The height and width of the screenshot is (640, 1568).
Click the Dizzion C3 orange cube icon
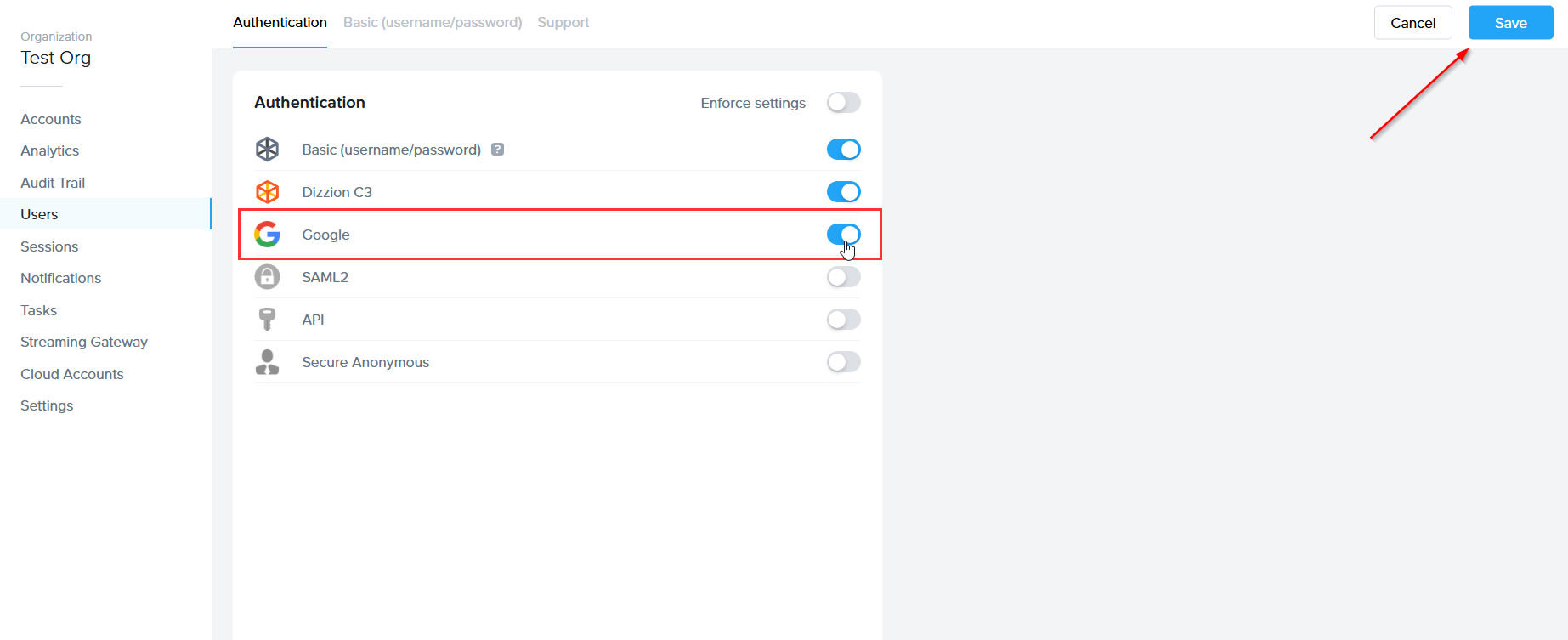tap(268, 191)
